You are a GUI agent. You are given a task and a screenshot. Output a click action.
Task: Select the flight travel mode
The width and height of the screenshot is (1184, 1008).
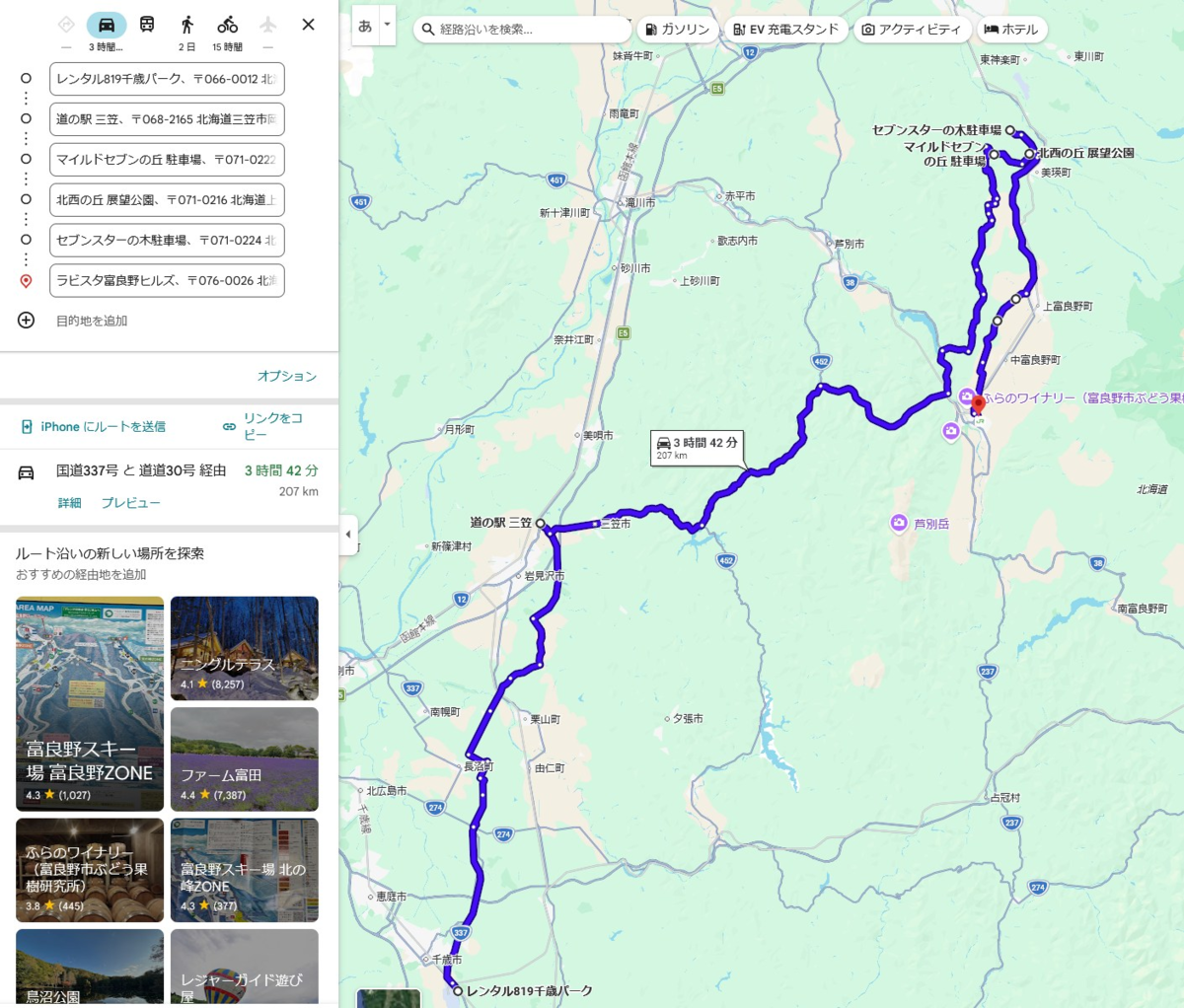pos(267,25)
